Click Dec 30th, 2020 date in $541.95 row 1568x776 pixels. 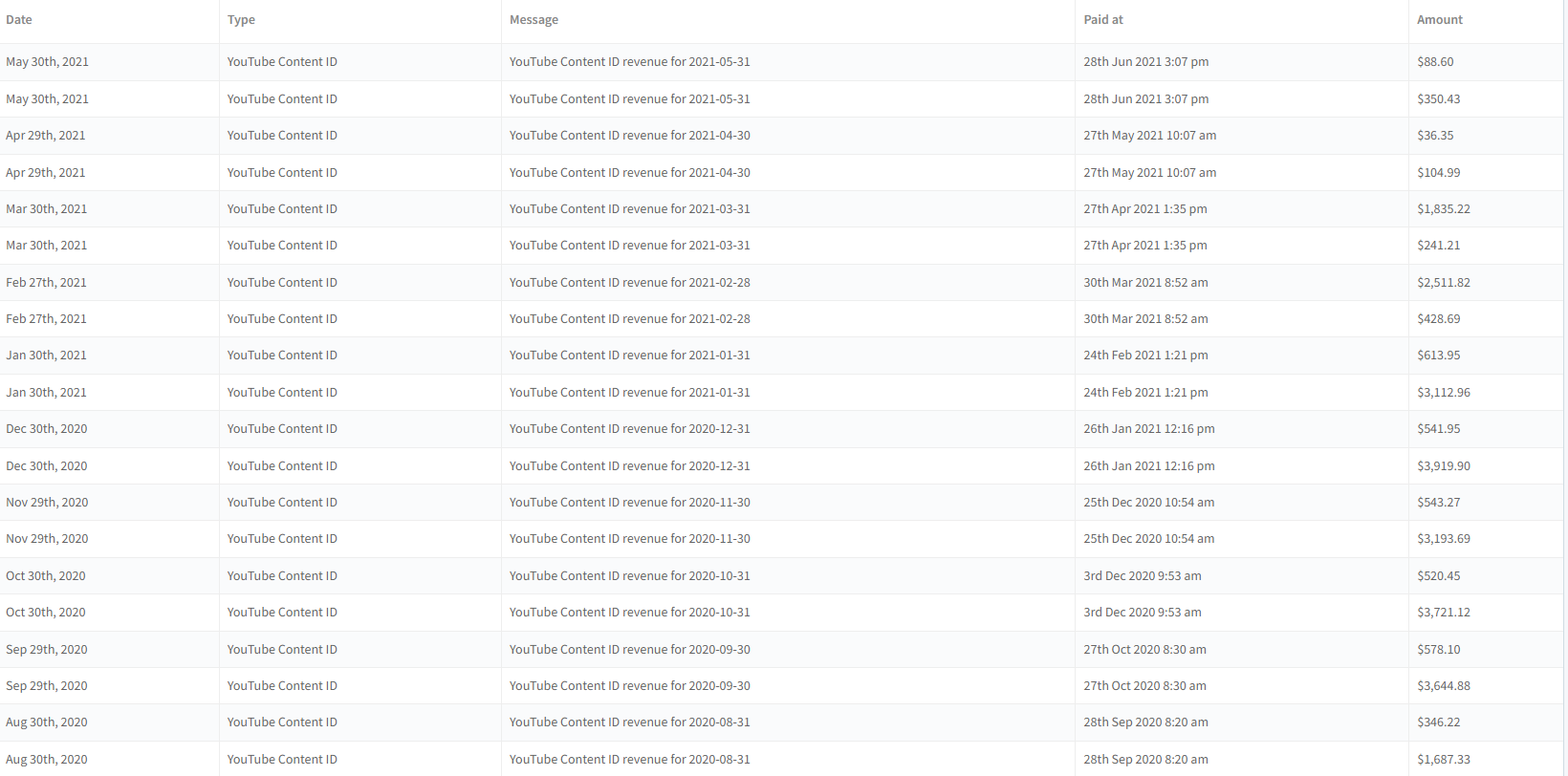click(46, 429)
